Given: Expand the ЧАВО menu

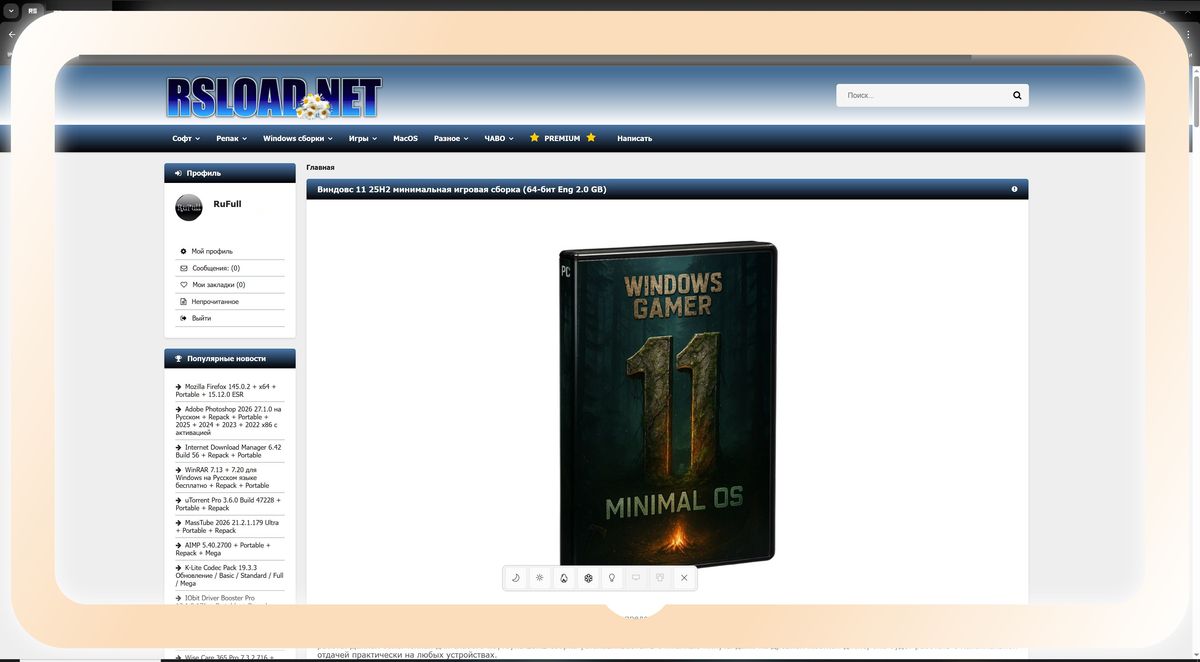Looking at the screenshot, I should [x=499, y=139].
